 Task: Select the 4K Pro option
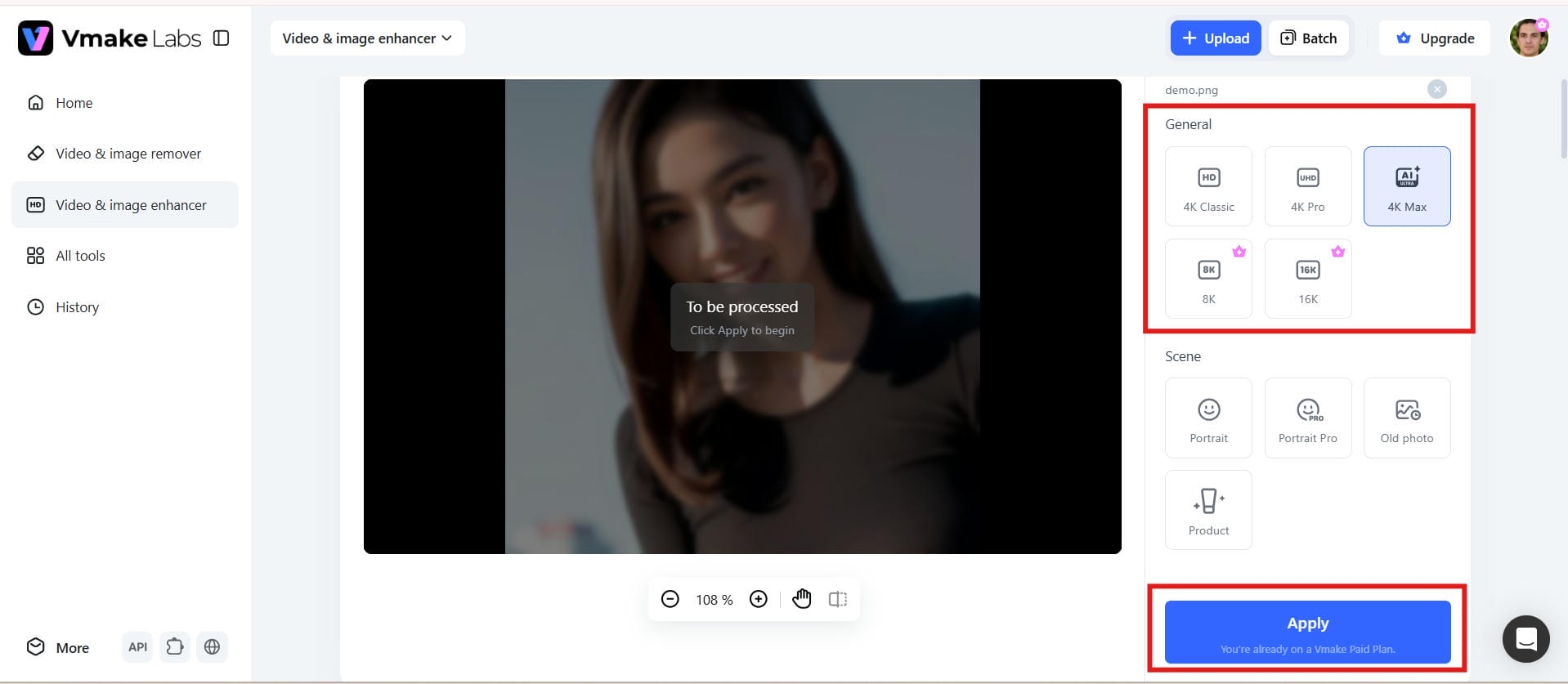pos(1307,186)
